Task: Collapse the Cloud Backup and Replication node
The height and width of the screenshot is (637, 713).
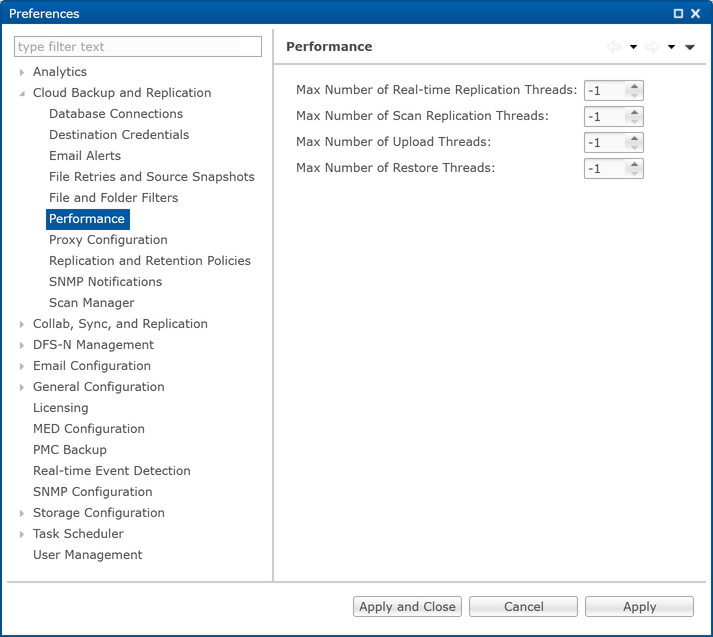Action: click(21, 93)
